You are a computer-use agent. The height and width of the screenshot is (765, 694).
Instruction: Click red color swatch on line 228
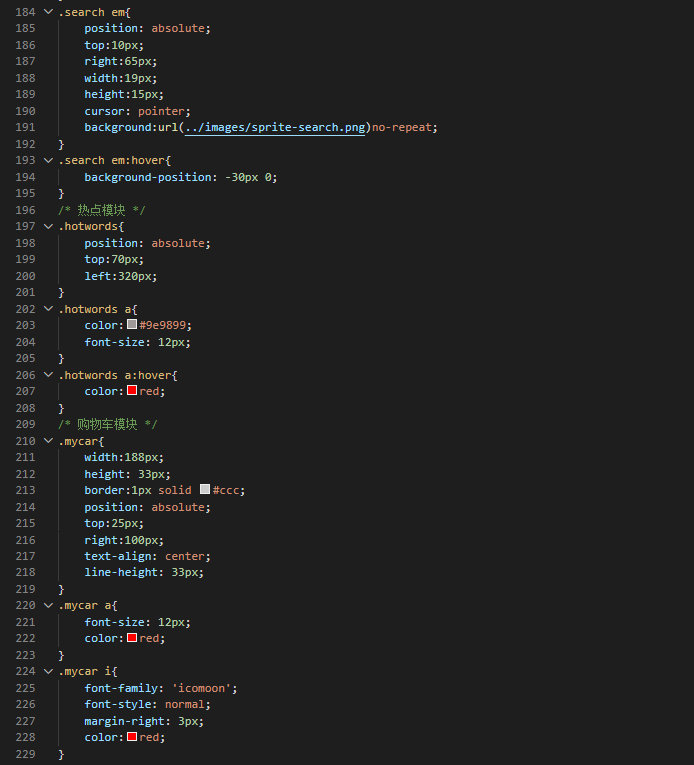(132, 737)
